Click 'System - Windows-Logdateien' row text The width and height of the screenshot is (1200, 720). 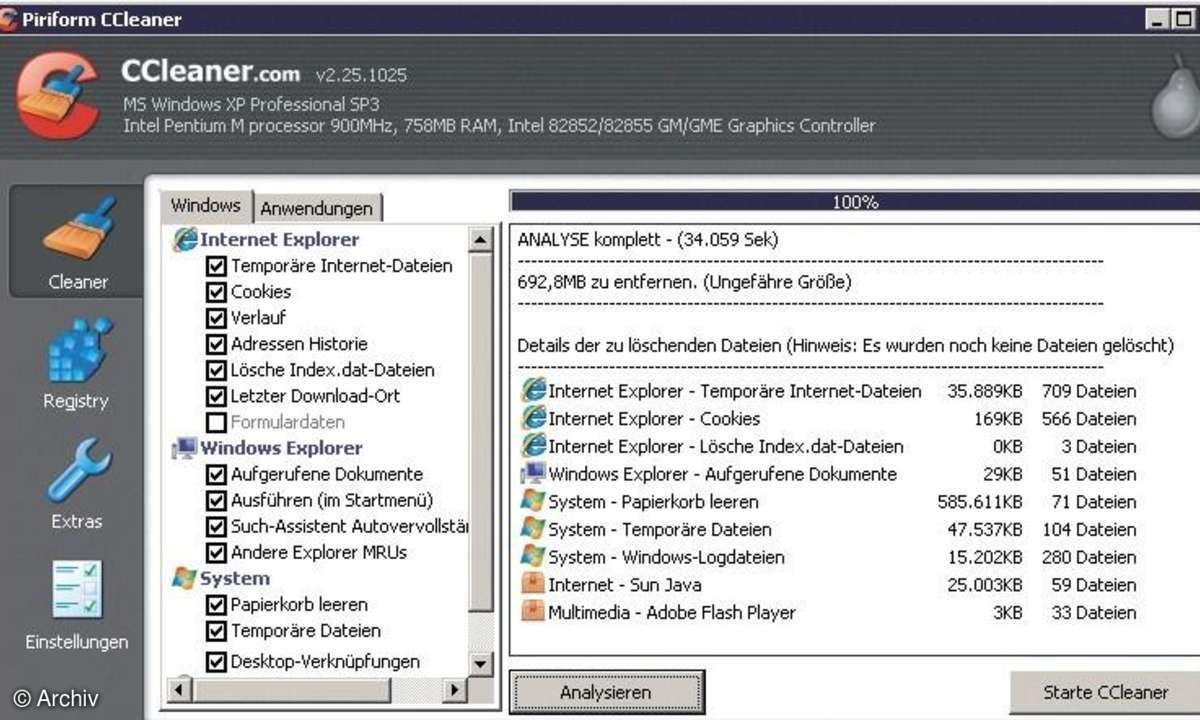click(667, 557)
